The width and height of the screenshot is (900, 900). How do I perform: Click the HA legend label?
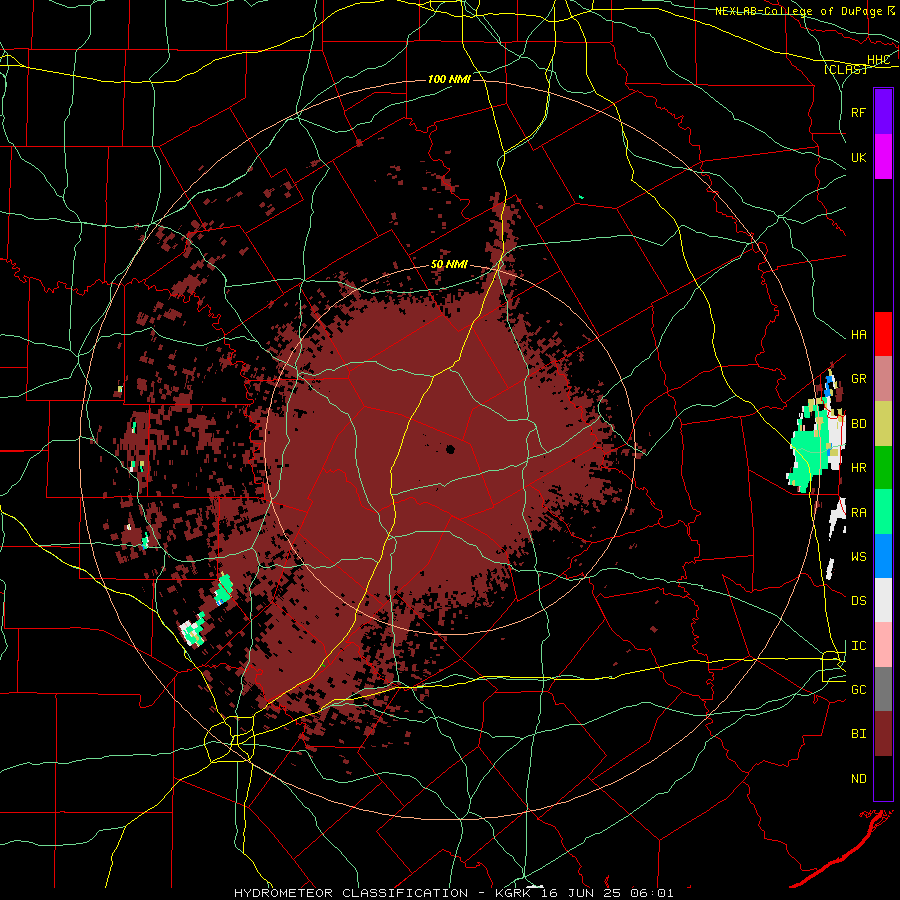858,335
